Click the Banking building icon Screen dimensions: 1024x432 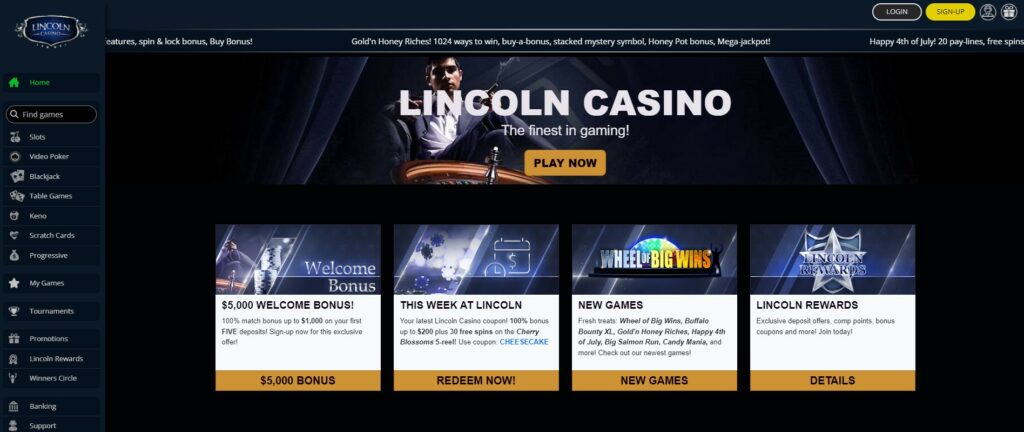tap(14, 407)
